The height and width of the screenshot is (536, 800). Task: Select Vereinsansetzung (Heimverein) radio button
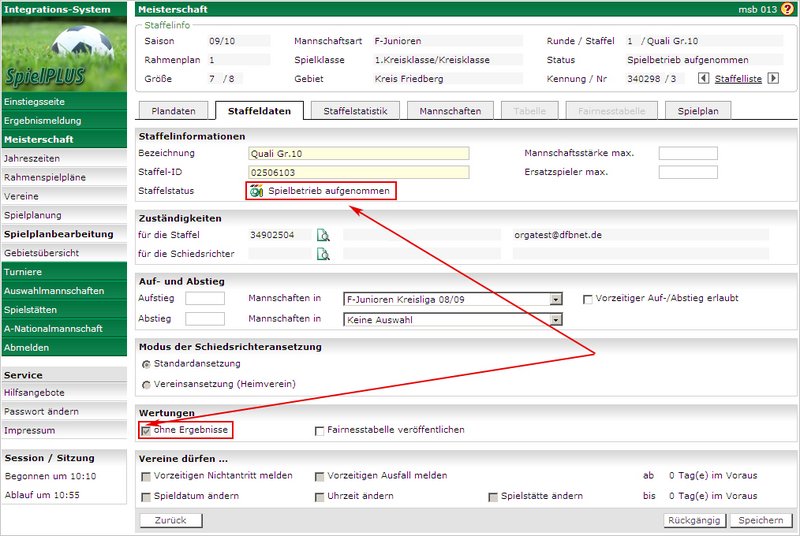(x=147, y=384)
